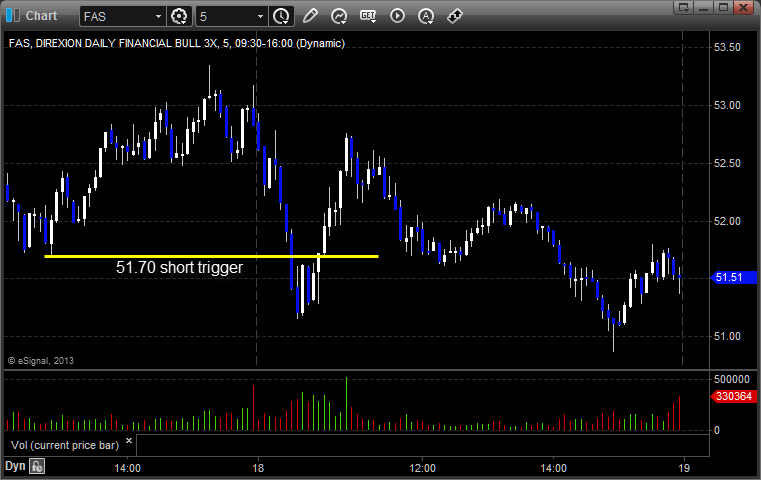Click the blue Chart window icon
The height and width of the screenshot is (480, 761).
pos(13,16)
